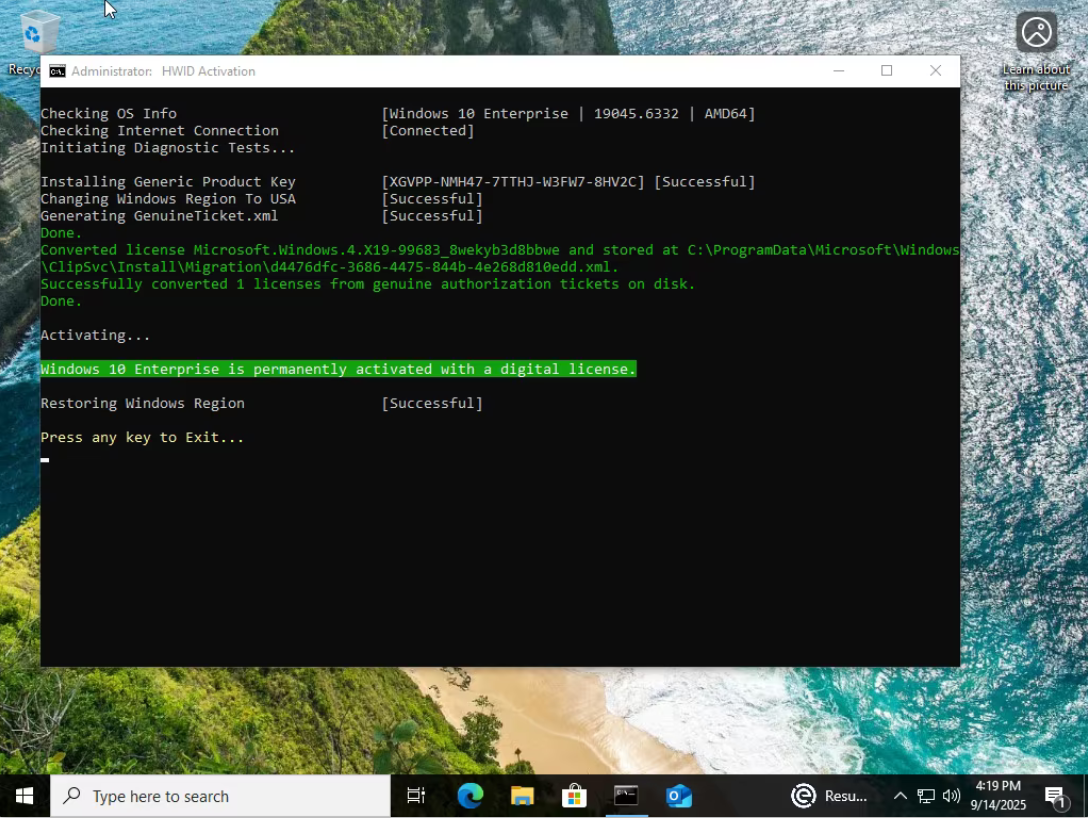
Task: Select the Command Prompt taskbar icon
Action: click(x=626, y=796)
